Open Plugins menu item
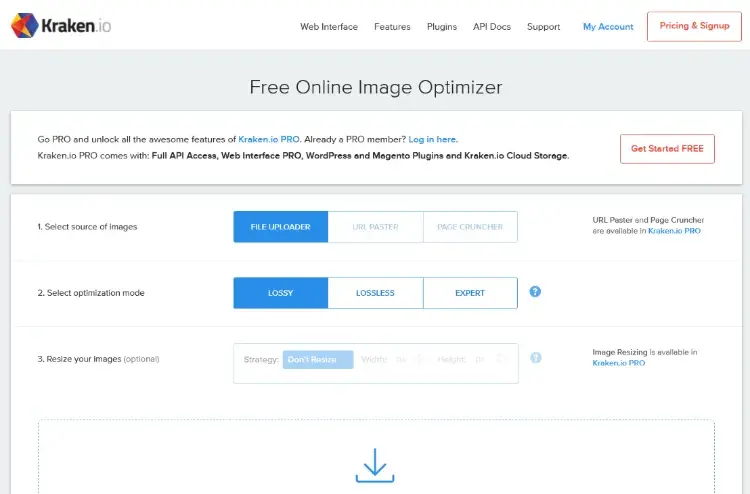This screenshot has width=750, height=494. (441, 27)
